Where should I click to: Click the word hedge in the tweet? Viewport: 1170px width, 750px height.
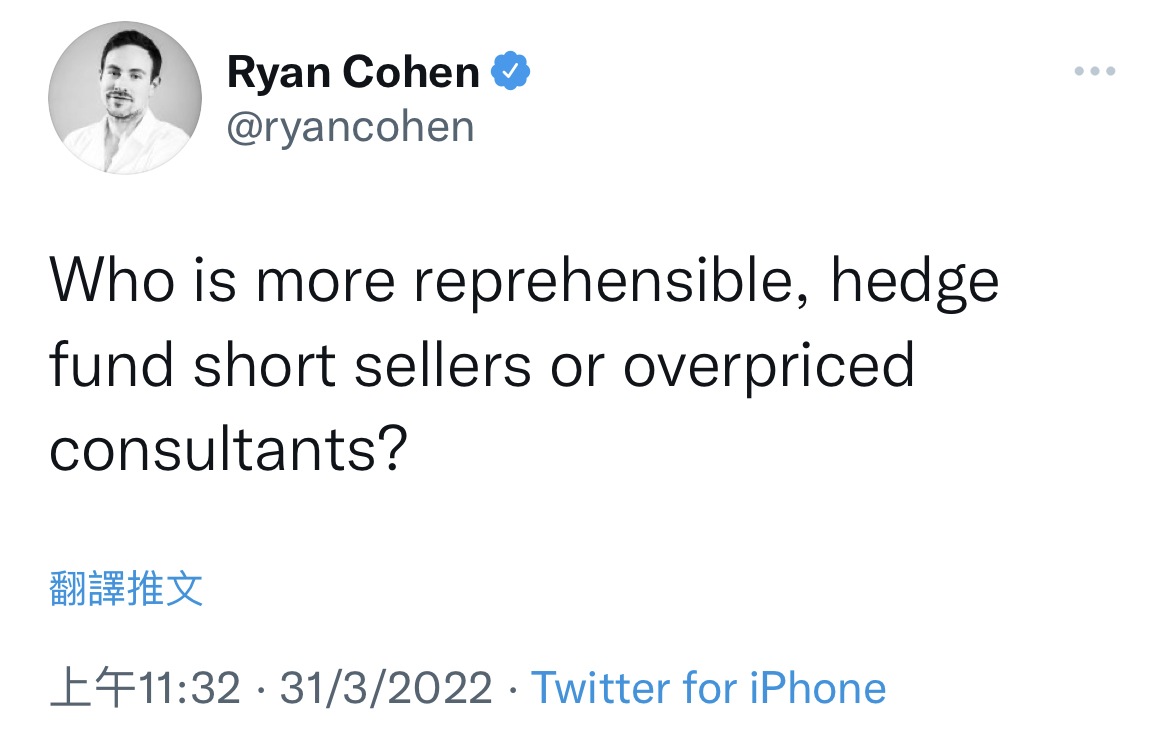tap(915, 282)
